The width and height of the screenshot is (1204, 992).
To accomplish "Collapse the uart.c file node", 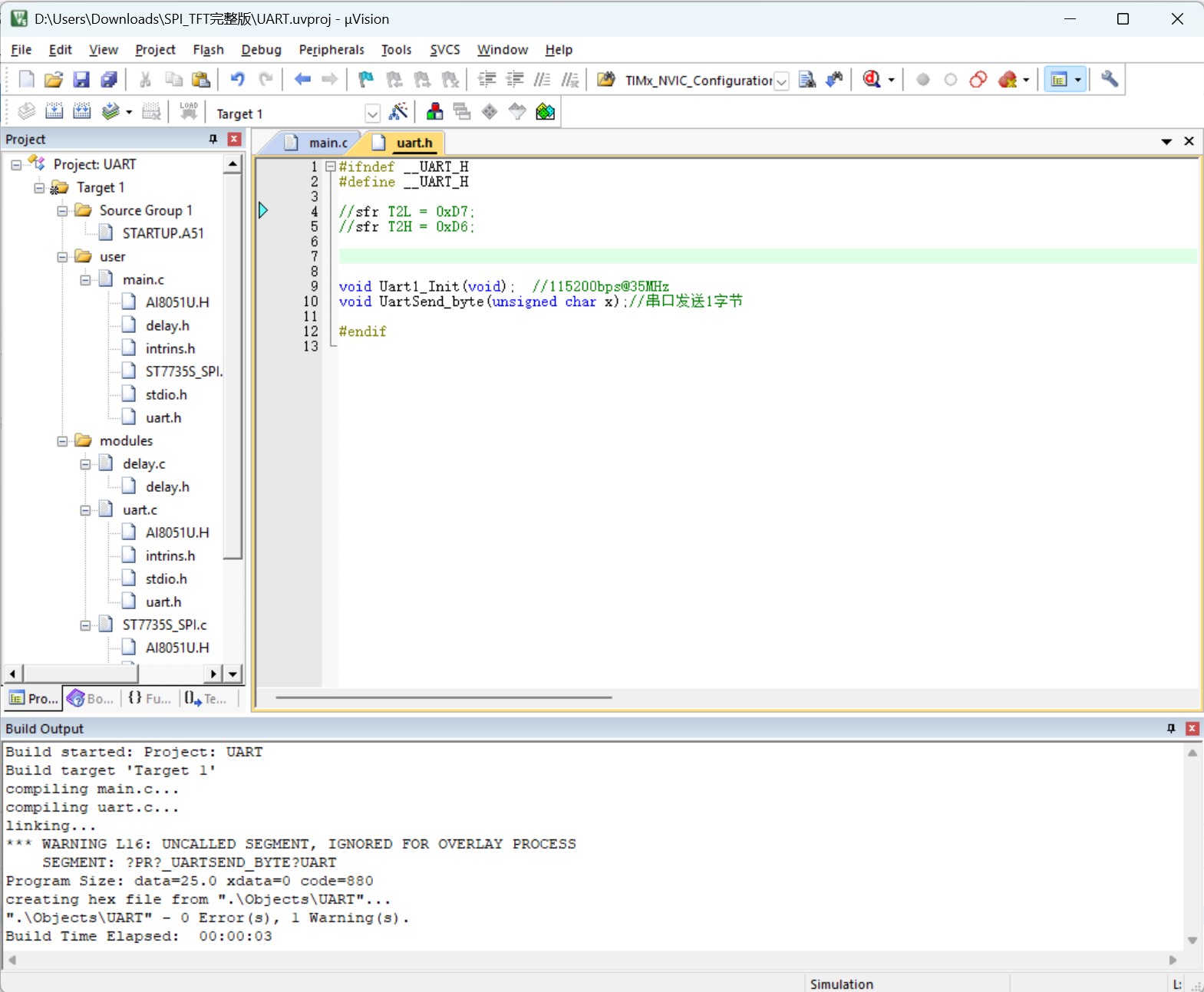I will tap(85, 509).
